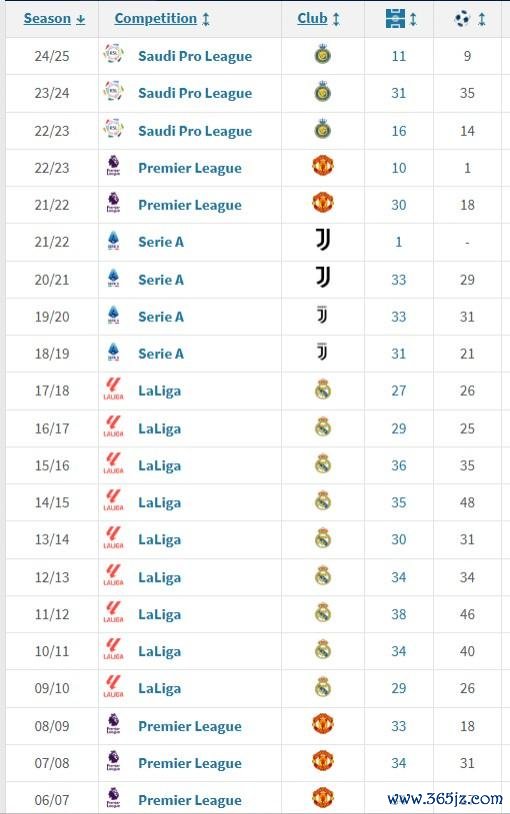Click Serie A logo in 18/19 row

click(x=113, y=352)
